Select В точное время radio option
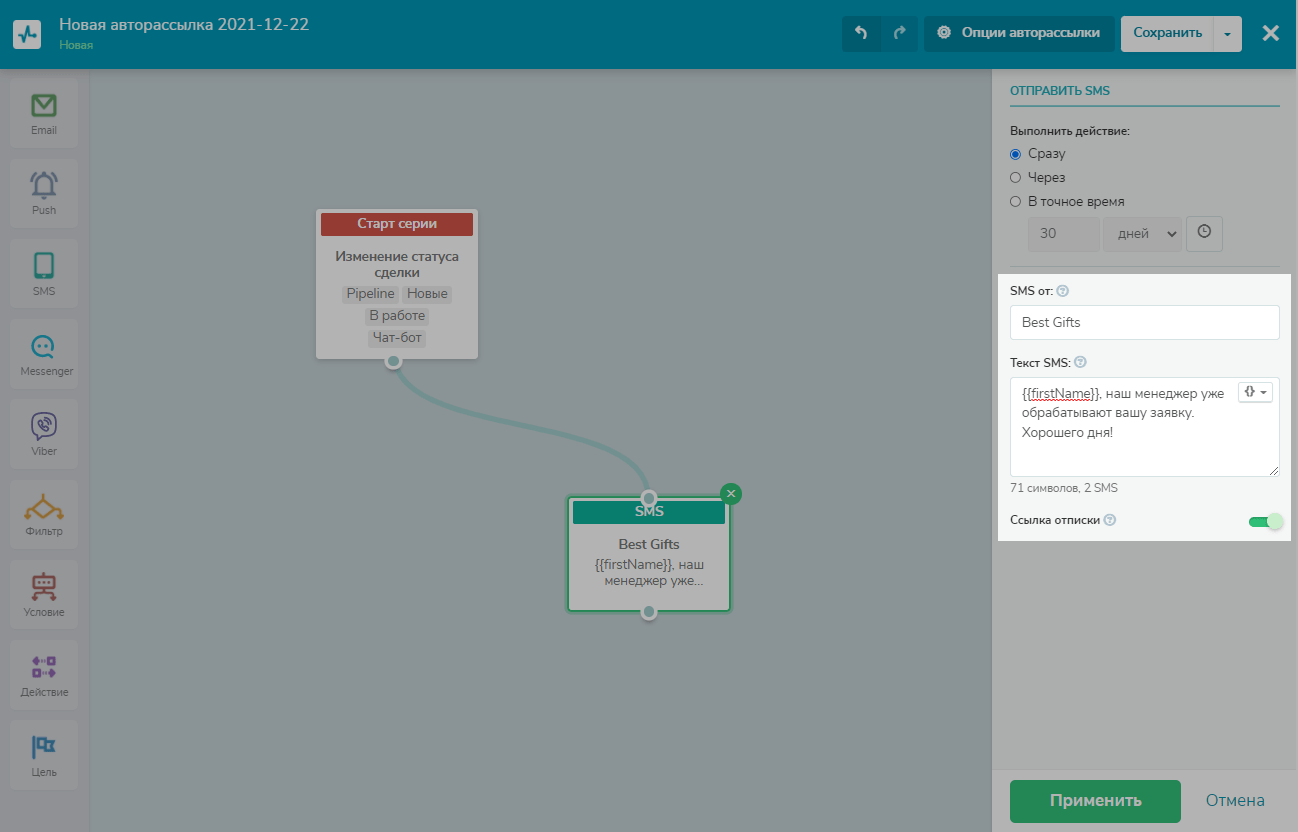Screen dimensions: 1298x832 (1016, 202)
